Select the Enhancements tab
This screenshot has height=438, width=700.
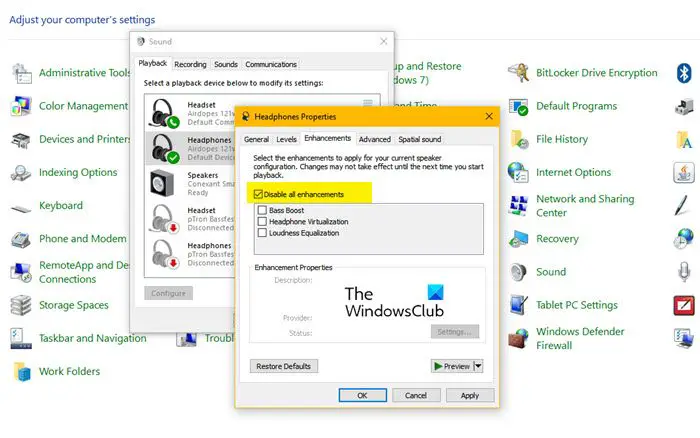tap(328, 138)
